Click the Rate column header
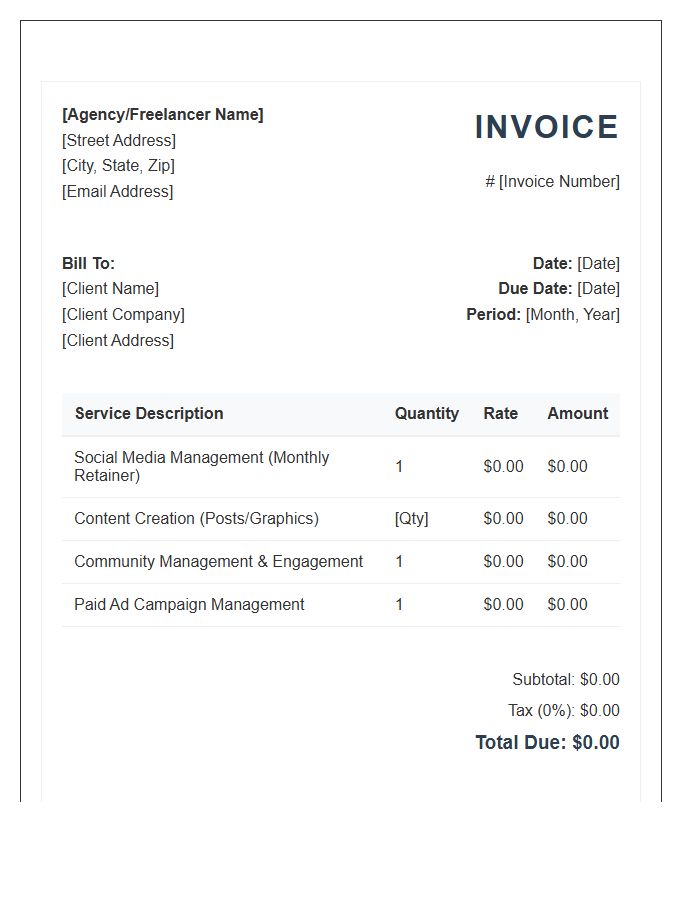The width and height of the screenshot is (700, 900). click(x=500, y=414)
